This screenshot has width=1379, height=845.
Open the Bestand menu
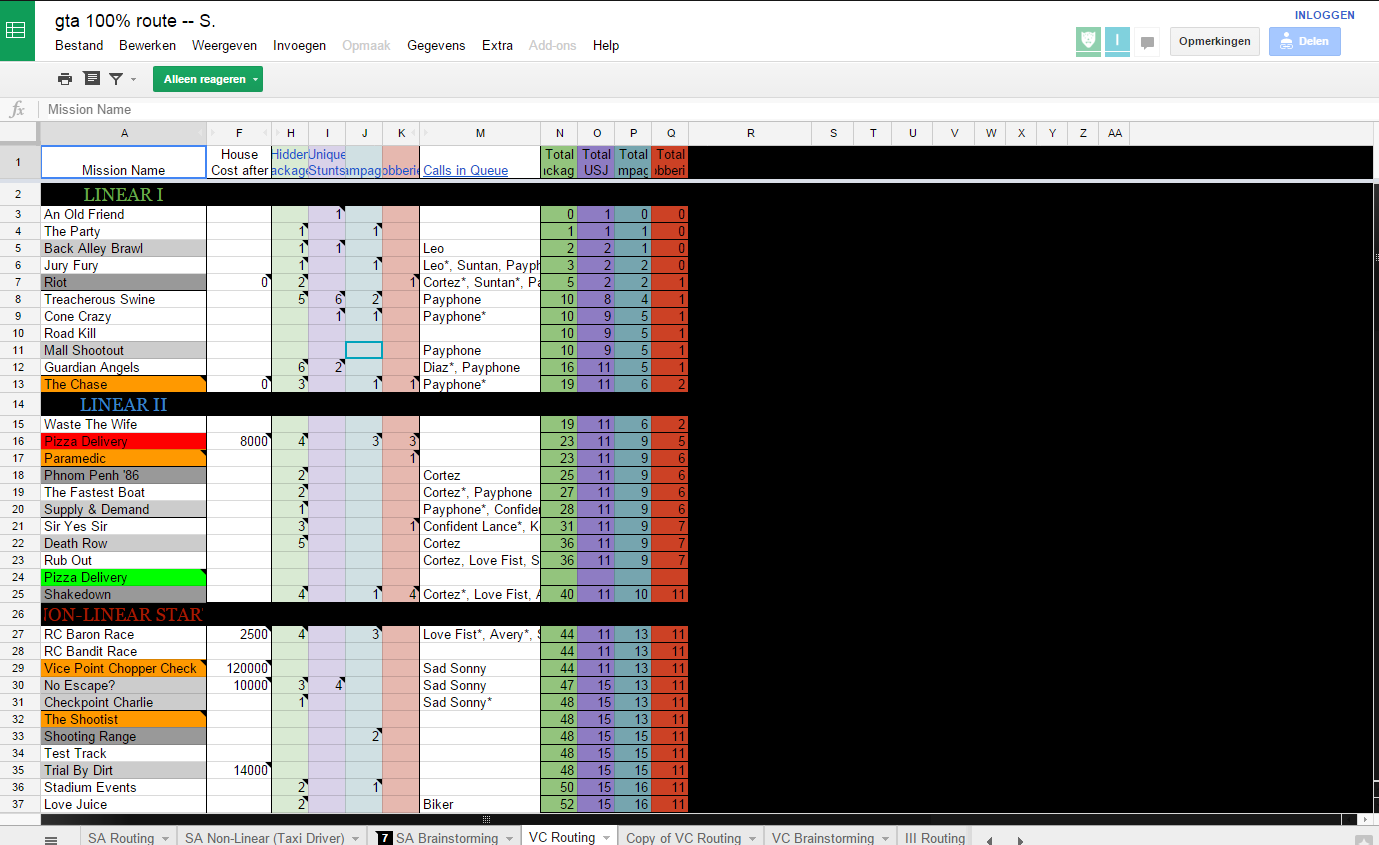(79, 45)
